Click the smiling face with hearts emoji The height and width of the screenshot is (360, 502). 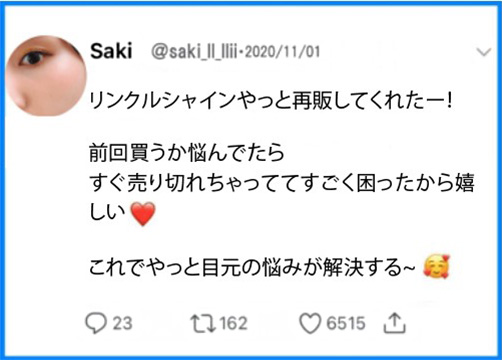point(436,266)
